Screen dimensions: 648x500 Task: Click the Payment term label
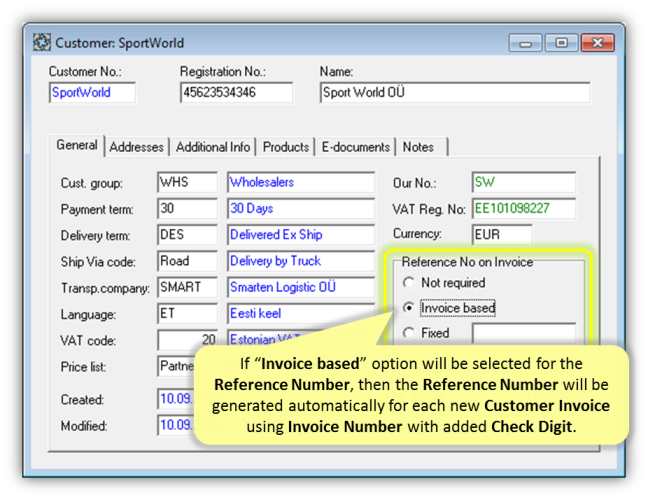97,210
